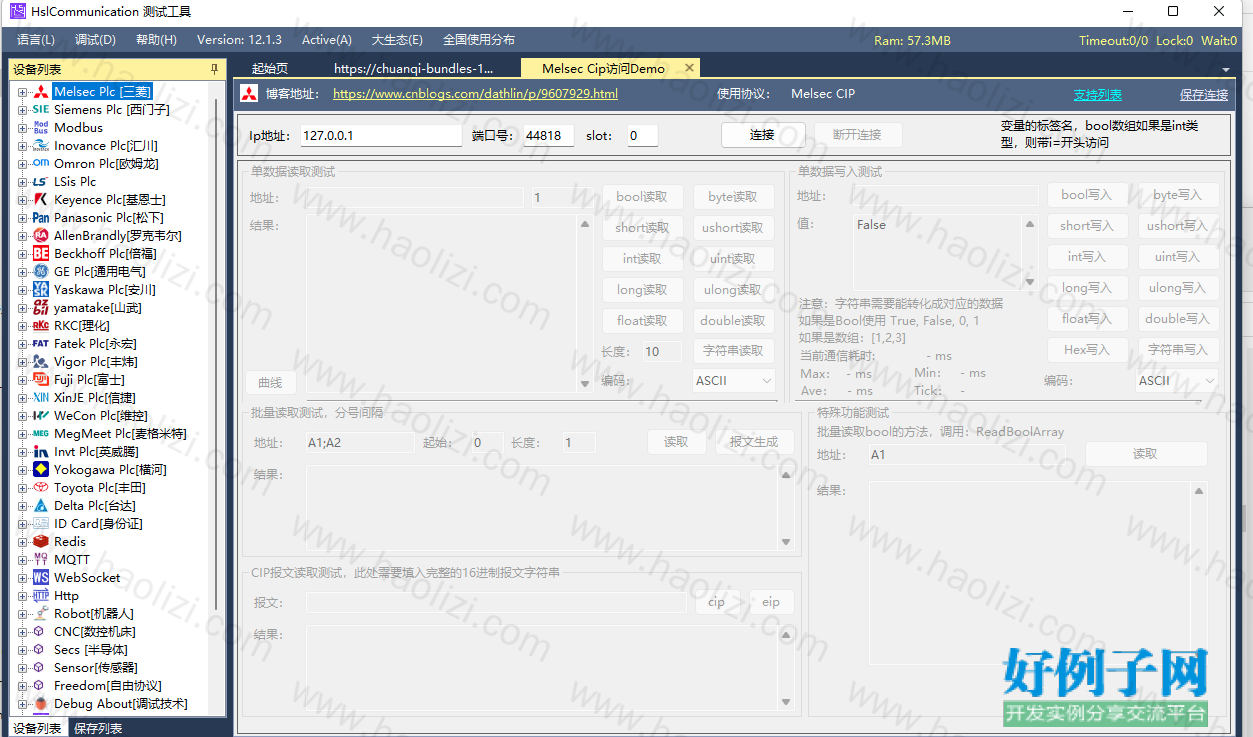Expand the Siemens Plc tree node
Image resolution: width=1253 pixels, height=737 pixels.
22,110
